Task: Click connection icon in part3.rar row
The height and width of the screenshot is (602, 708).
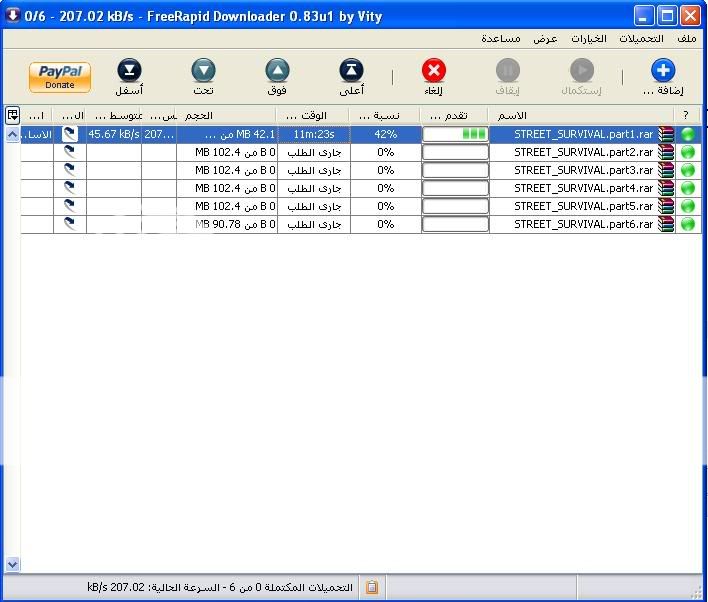Action: click(70, 170)
